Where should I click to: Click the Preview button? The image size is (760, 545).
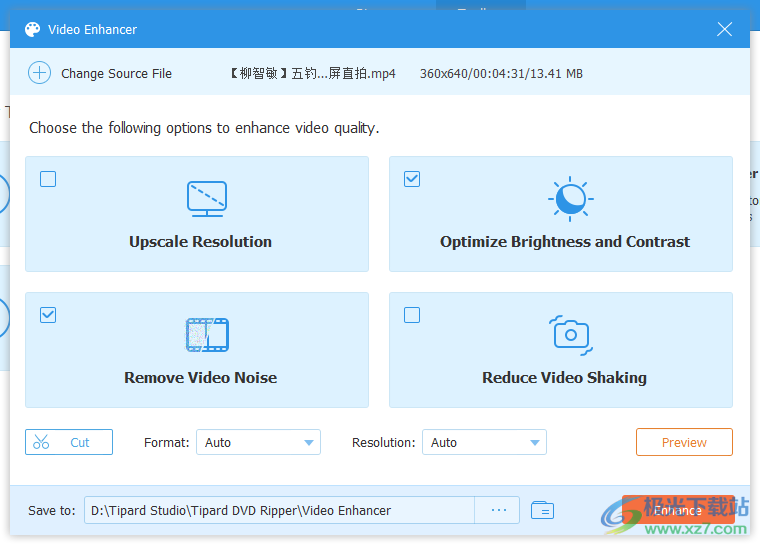(684, 442)
